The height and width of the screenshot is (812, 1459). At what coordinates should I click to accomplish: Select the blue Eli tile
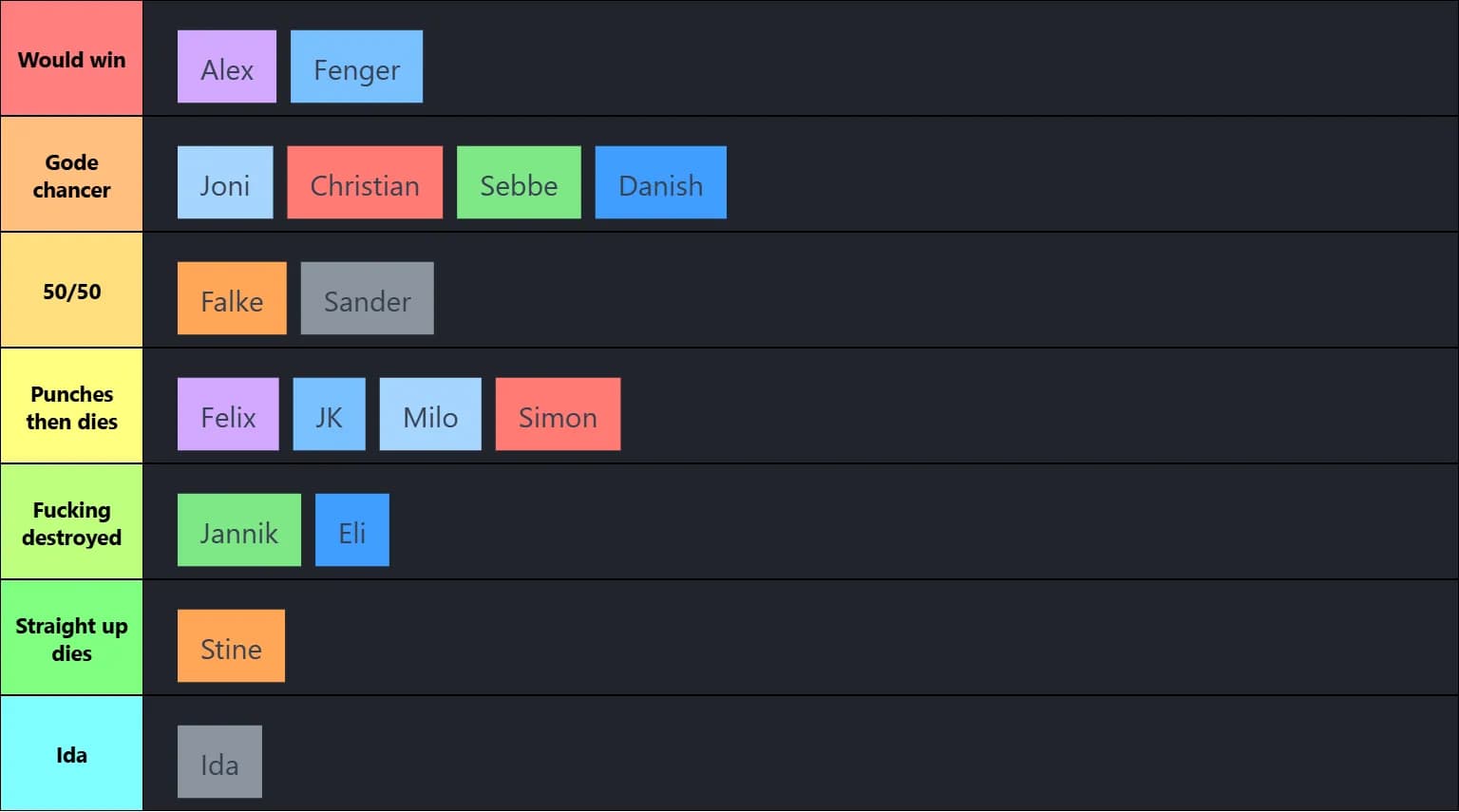[x=352, y=530]
